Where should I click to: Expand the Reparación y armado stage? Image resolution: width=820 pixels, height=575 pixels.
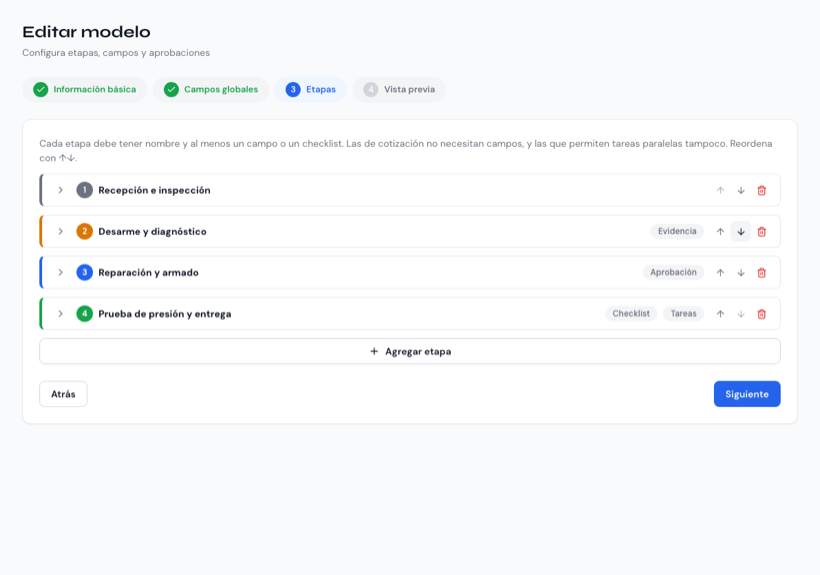61,272
